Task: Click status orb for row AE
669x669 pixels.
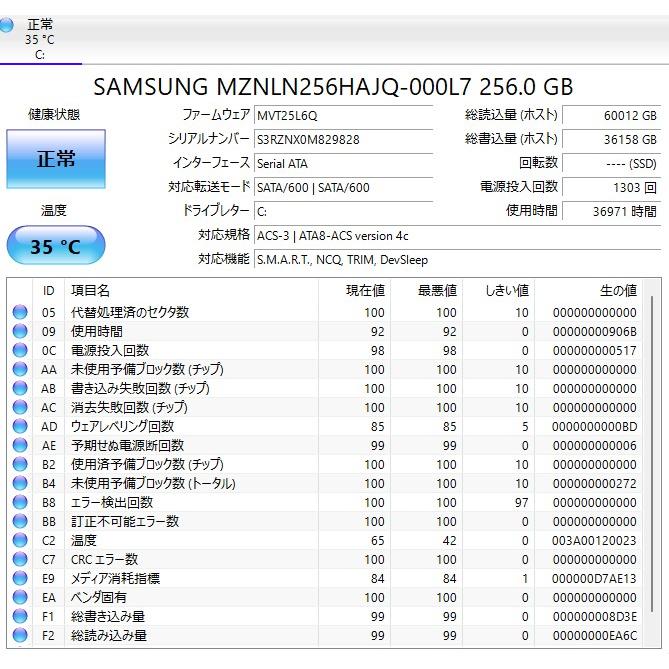Action: [20, 445]
